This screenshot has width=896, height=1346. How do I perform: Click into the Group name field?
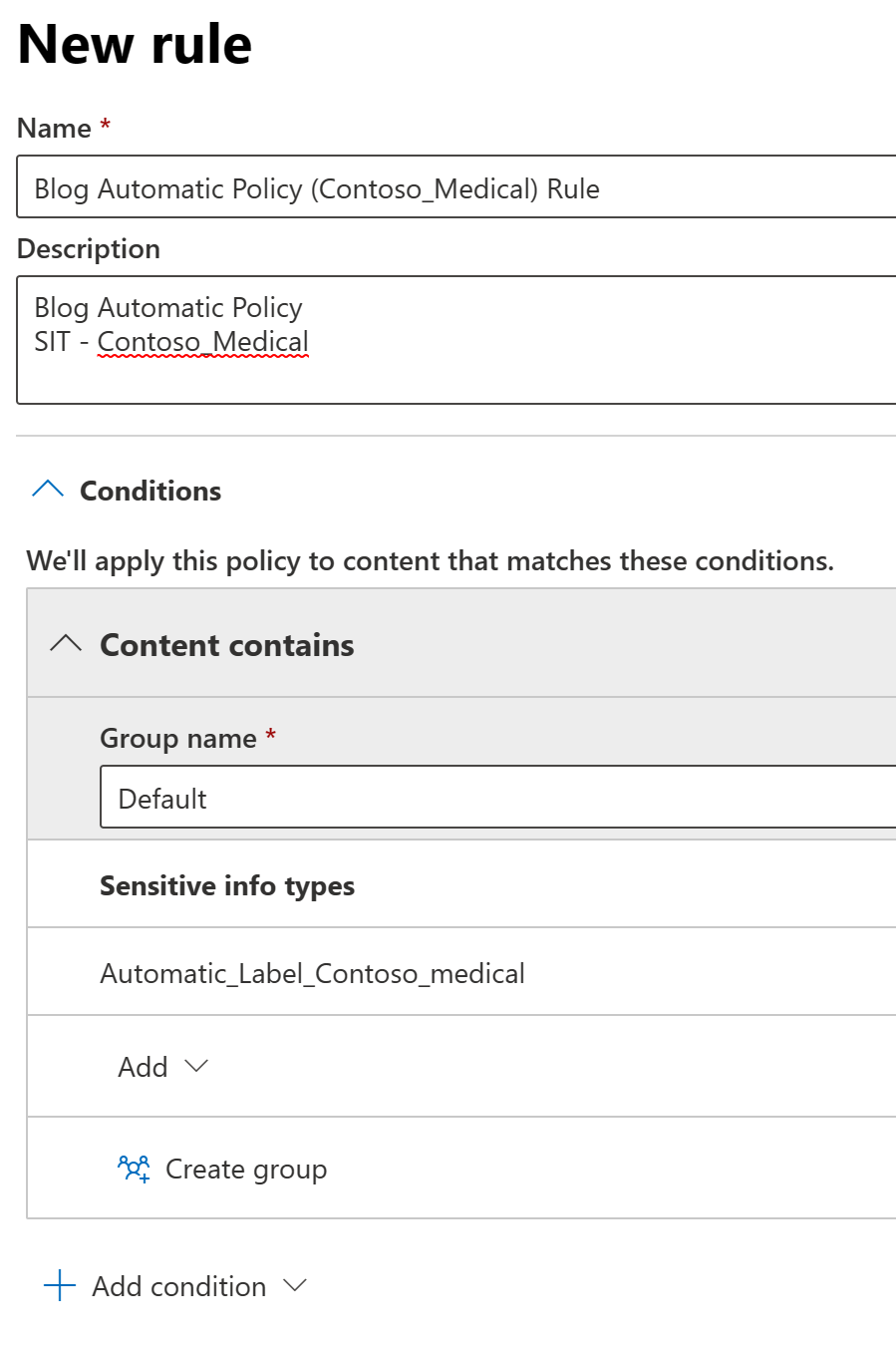click(x=498, y=797)
